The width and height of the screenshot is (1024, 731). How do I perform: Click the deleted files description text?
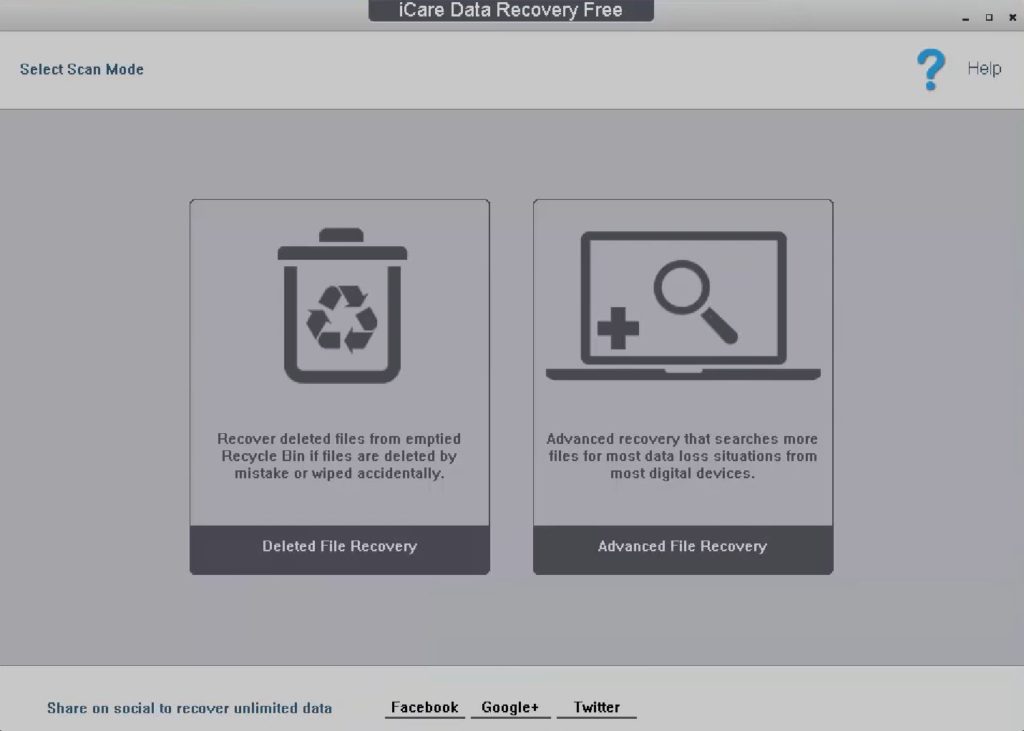(x=339, y=456)
